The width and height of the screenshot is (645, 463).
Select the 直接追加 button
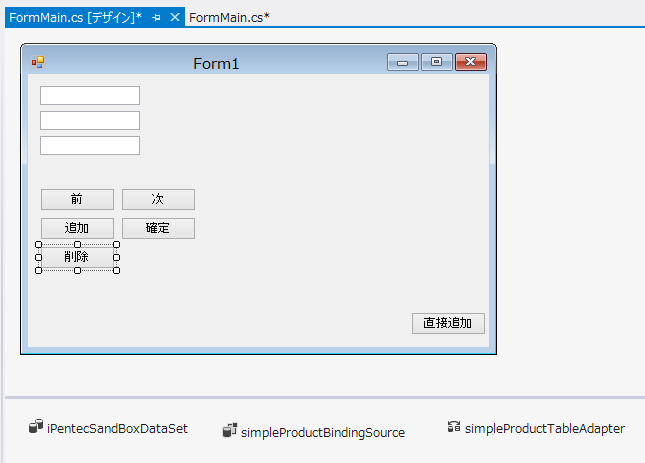(x=448, y=323)
